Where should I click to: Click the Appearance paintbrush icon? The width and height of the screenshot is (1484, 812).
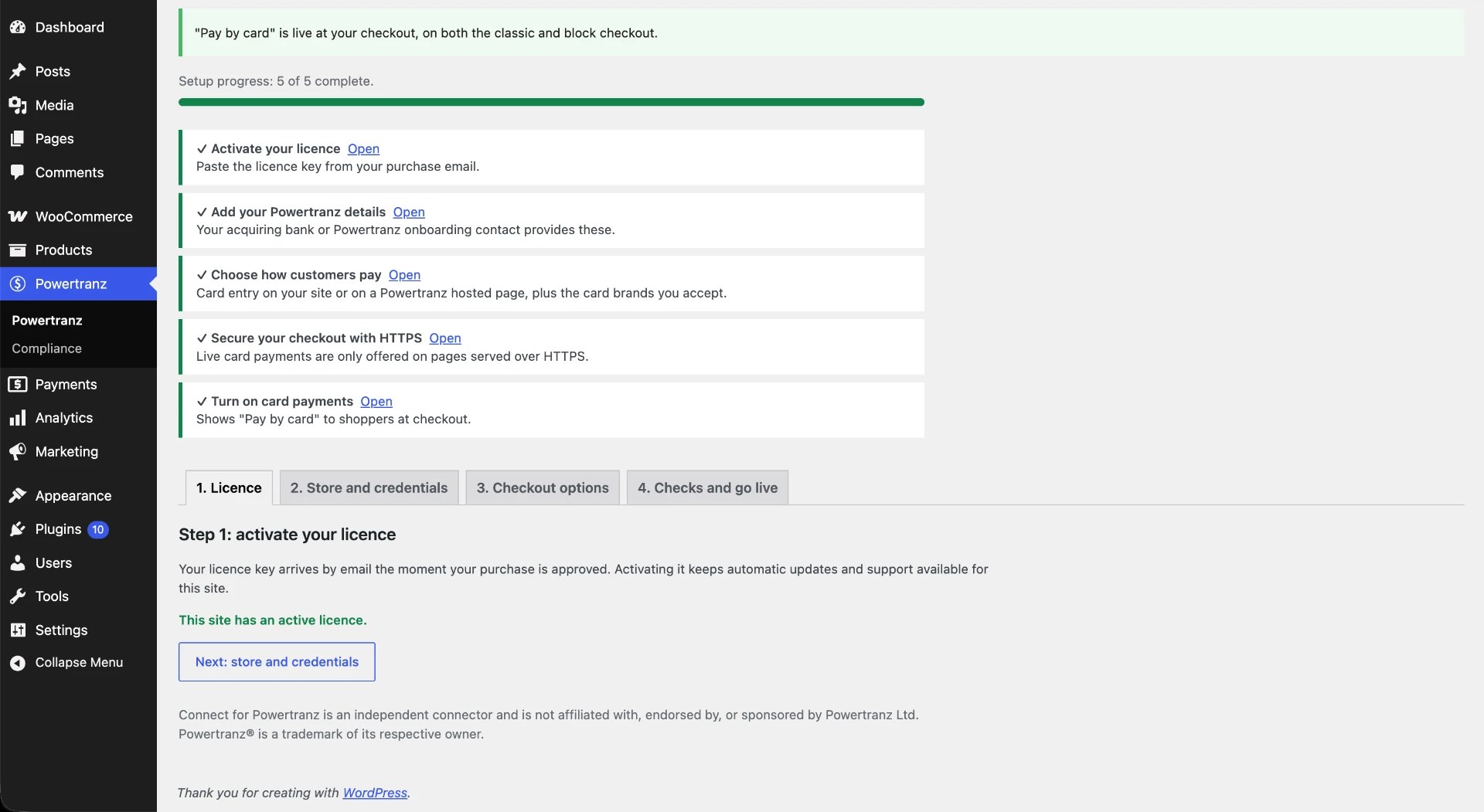coord(18,495)
